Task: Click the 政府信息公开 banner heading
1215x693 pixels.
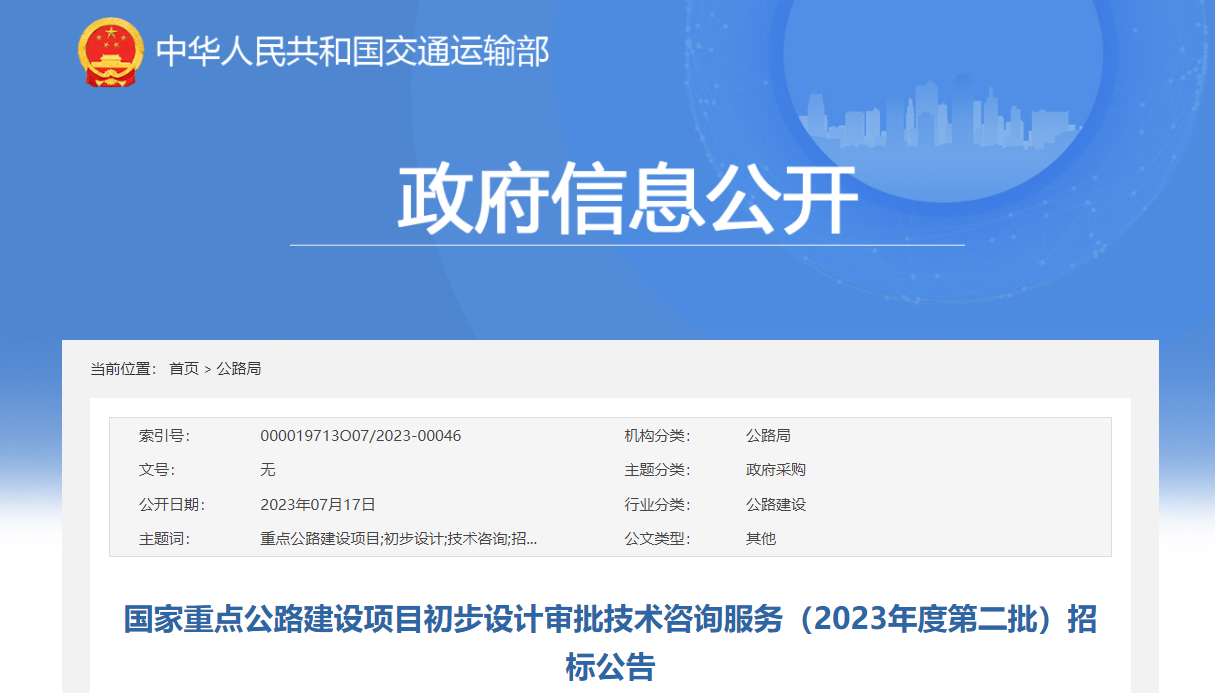Action: pos(628,201)
